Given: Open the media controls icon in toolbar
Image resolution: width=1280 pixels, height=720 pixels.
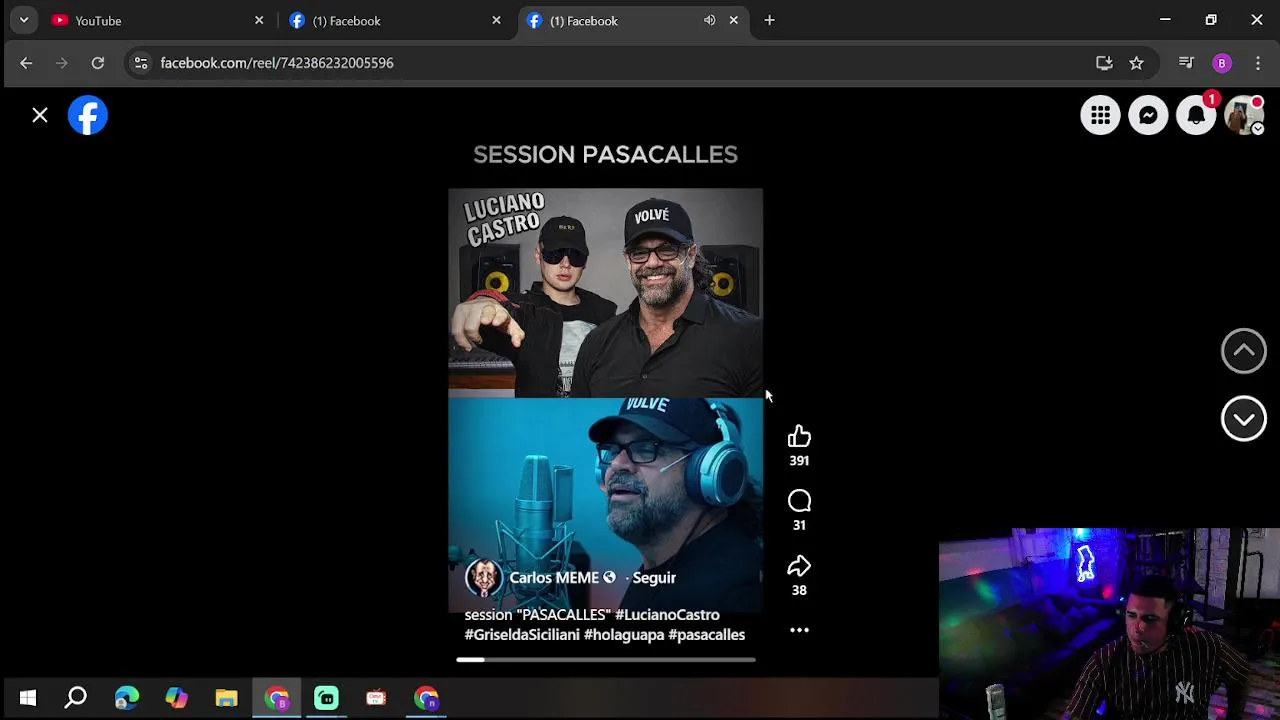Looking at the screenshot, I should [1186, 63].
